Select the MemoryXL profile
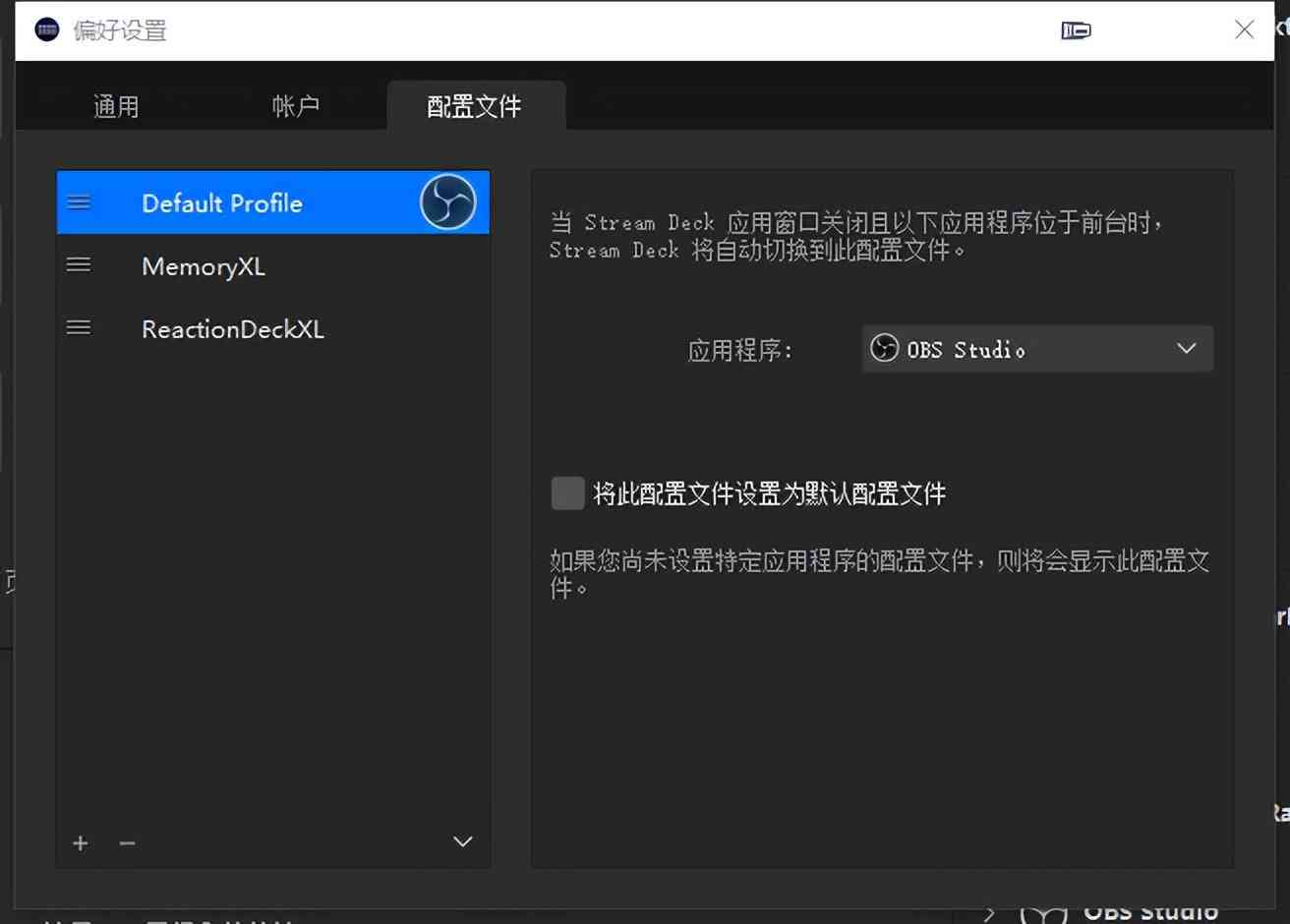This screenshot has height=924, width=1290. [x=273, y=266]
